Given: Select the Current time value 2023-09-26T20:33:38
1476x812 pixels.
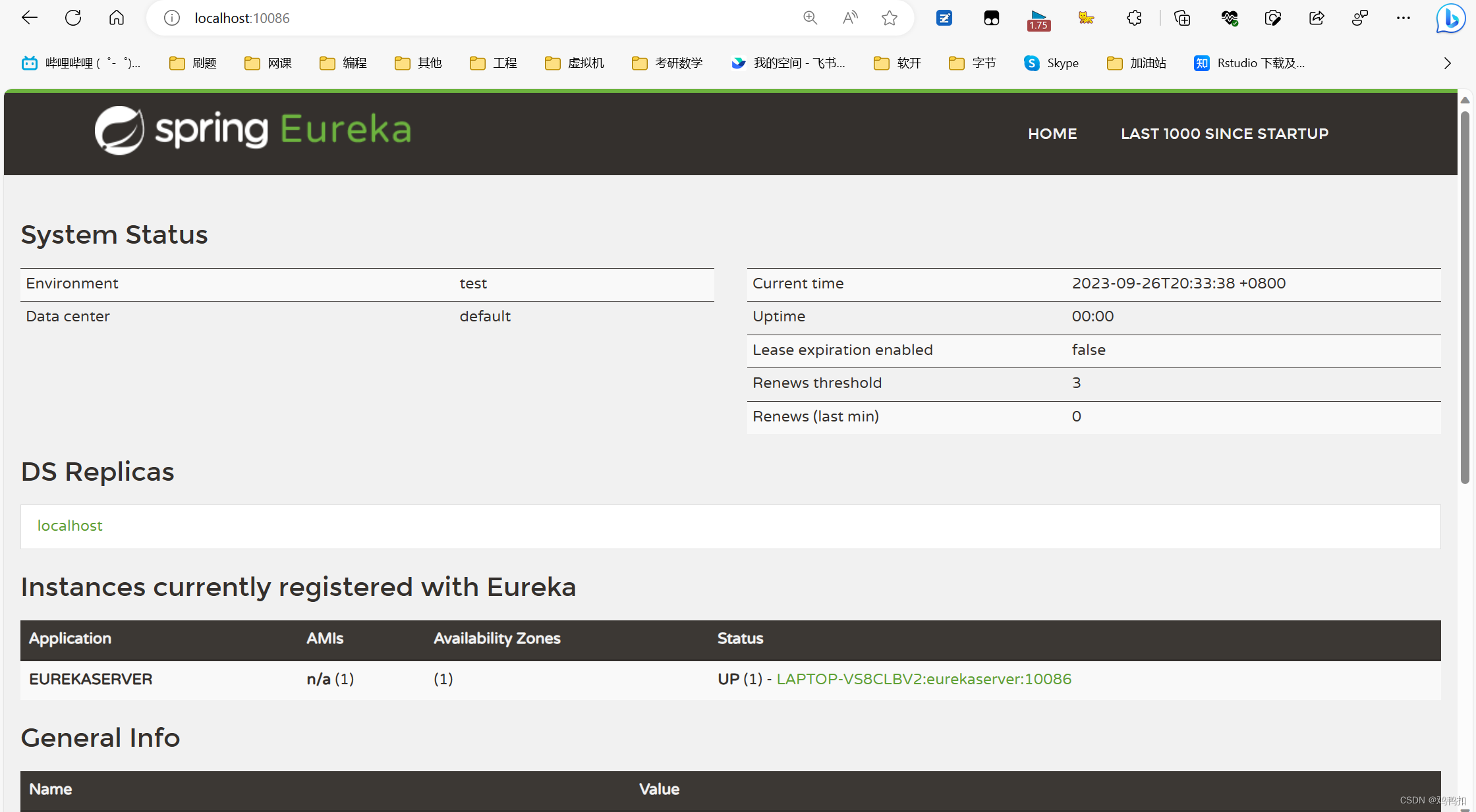Looking at the screenshot, I should tap(1179, 283).
